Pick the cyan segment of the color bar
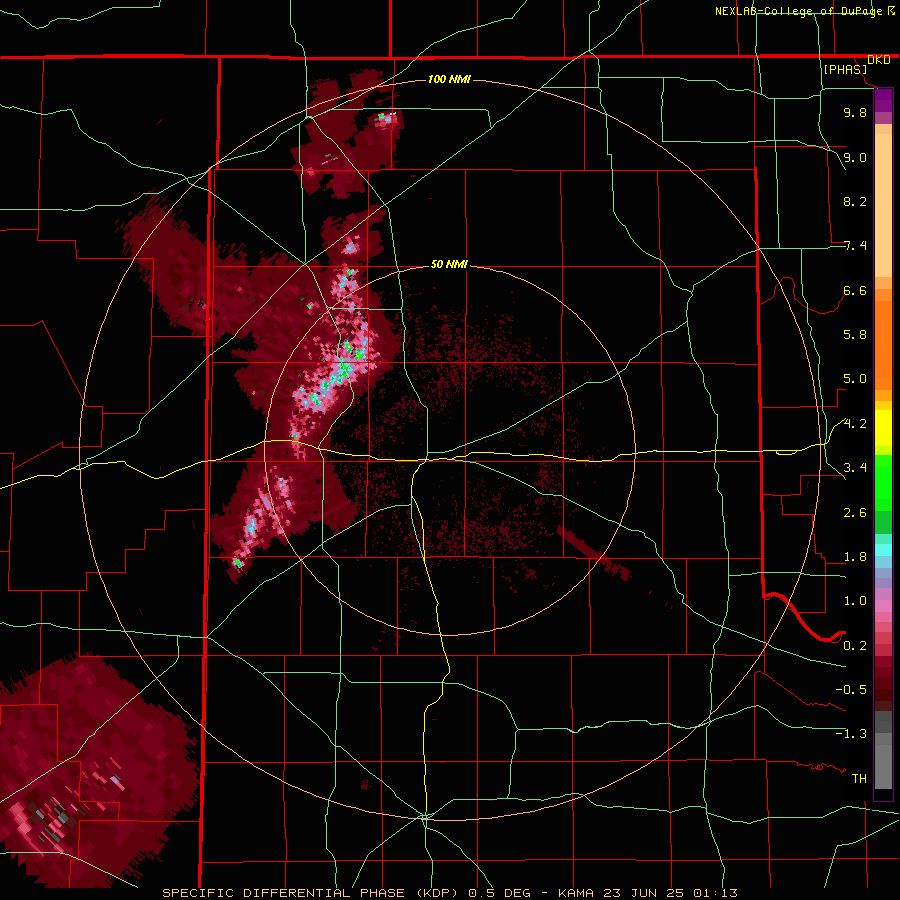Viewport: 900px width, 900px height. [883, 550]
